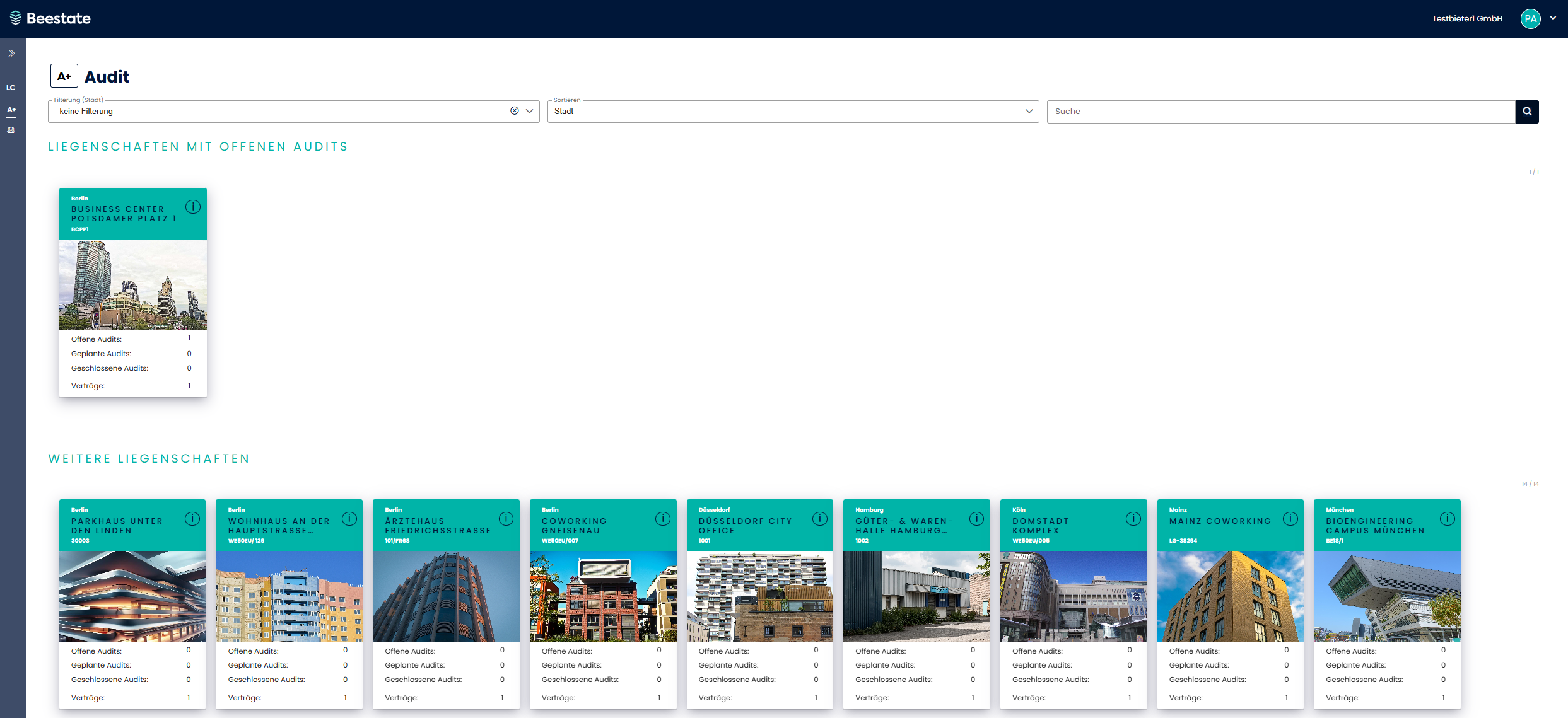Open the Ärztehaus Friedrichsstrasse building thumbnail
The width and height of the screenshot is (1568, 718).
(x=446, y=596)
